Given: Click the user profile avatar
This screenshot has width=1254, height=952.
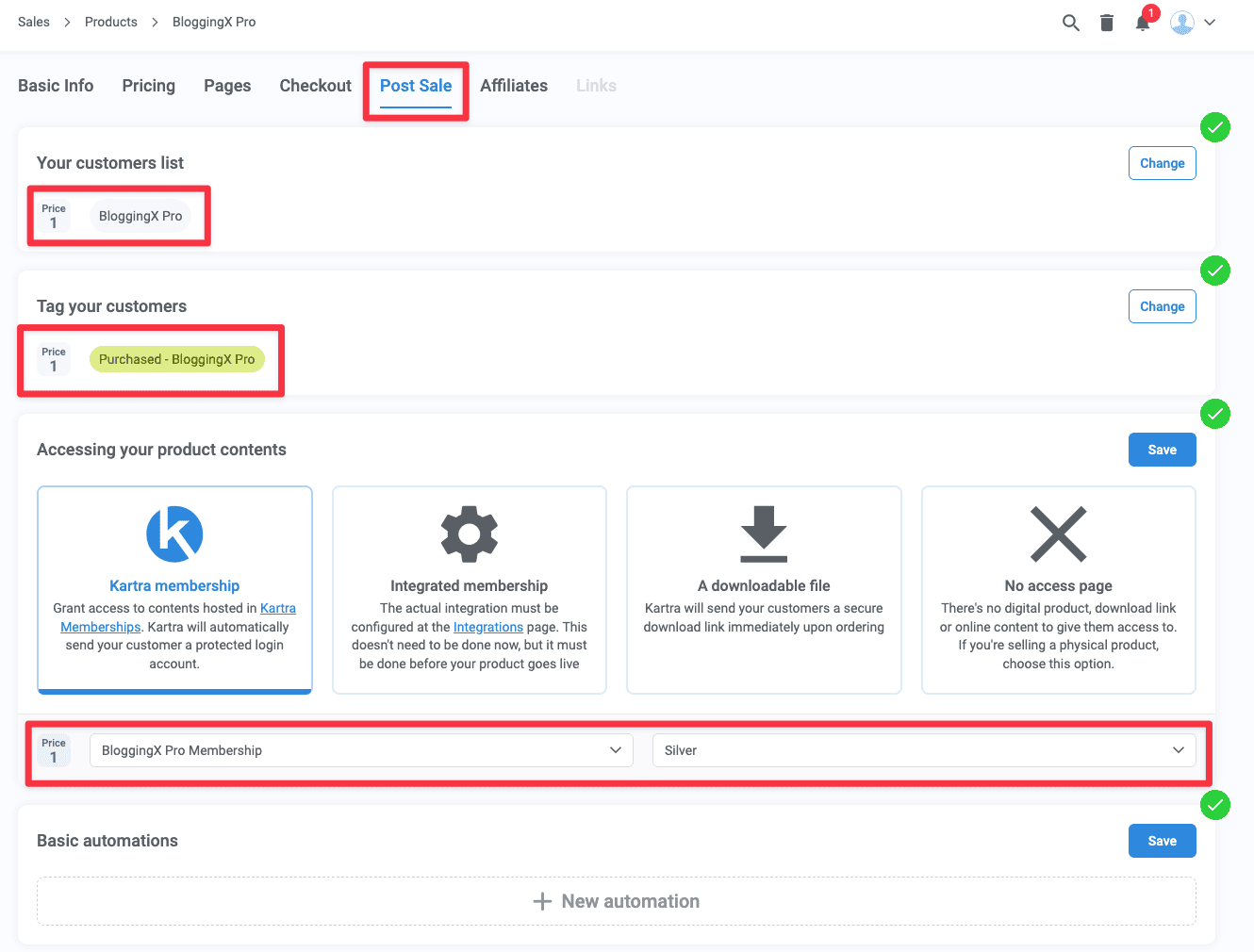Looking at the screenshot, I should click(x=1181, y=23).
